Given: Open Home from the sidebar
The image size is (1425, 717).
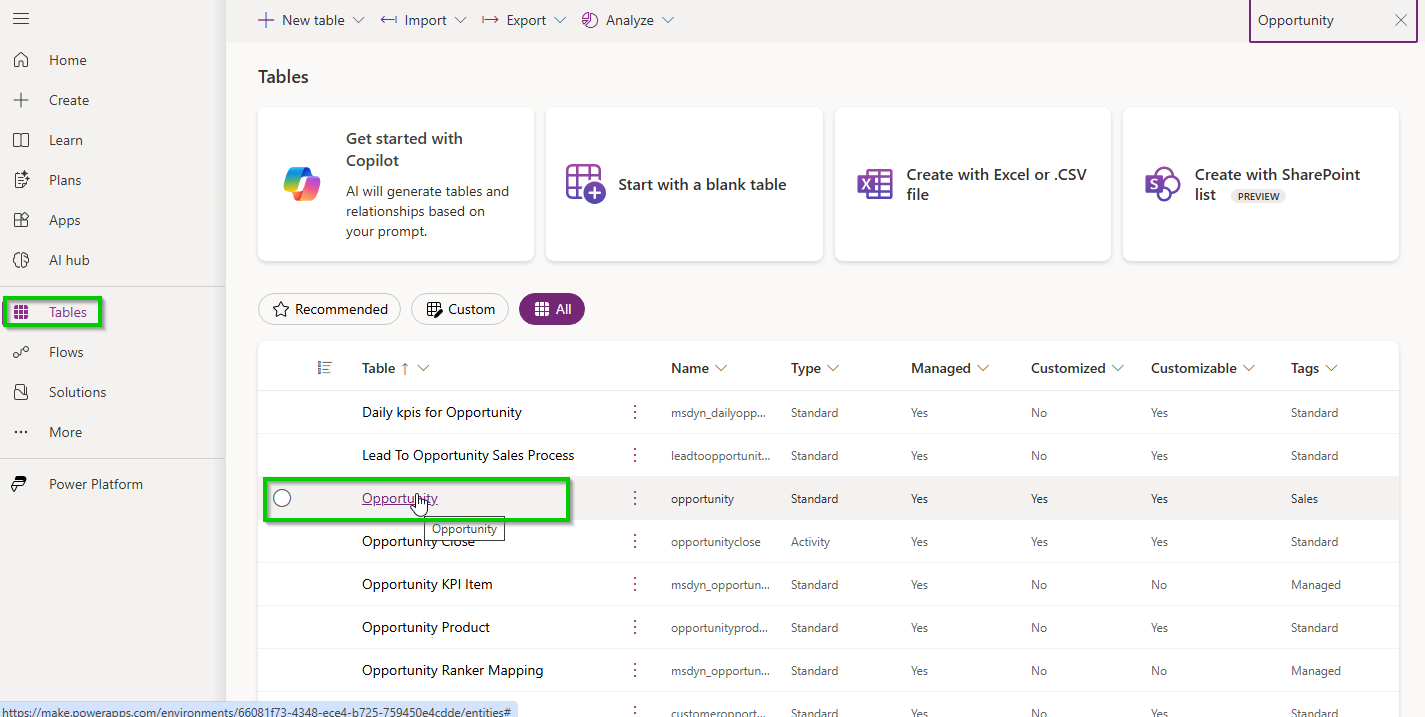Looking at the screenshot, I should point(67,60).
